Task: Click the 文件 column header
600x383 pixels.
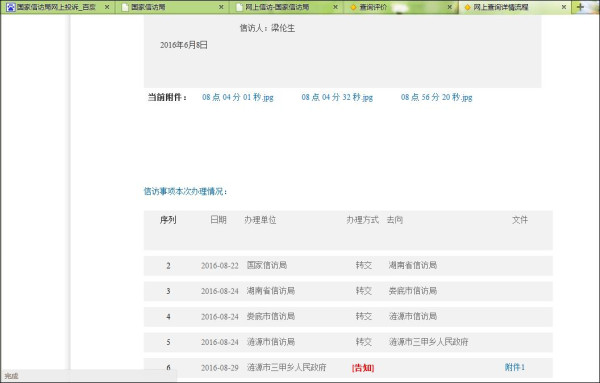Action: pos(520,220)
